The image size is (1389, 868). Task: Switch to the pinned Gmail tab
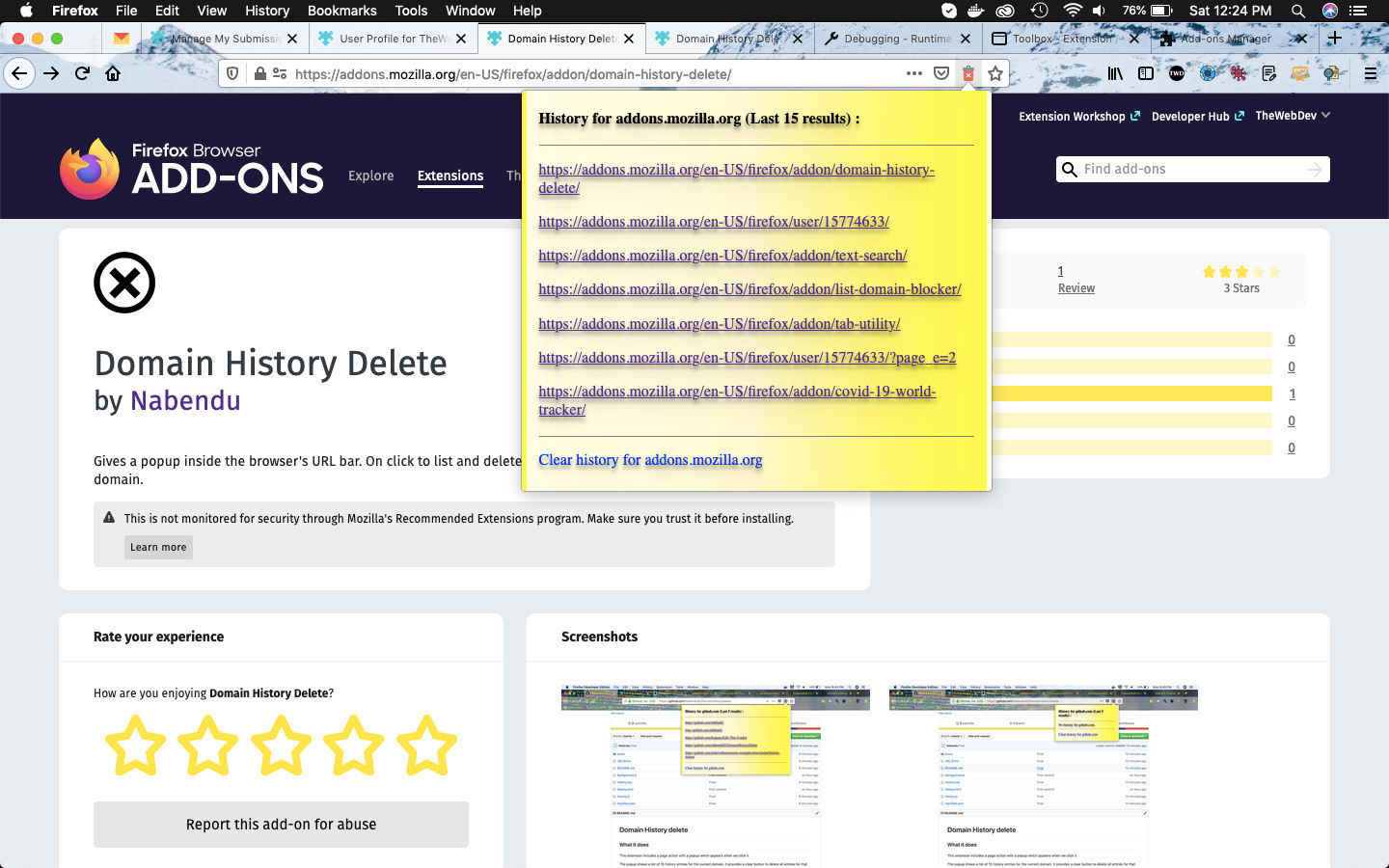pyautogui.click(x=121, y=39)
